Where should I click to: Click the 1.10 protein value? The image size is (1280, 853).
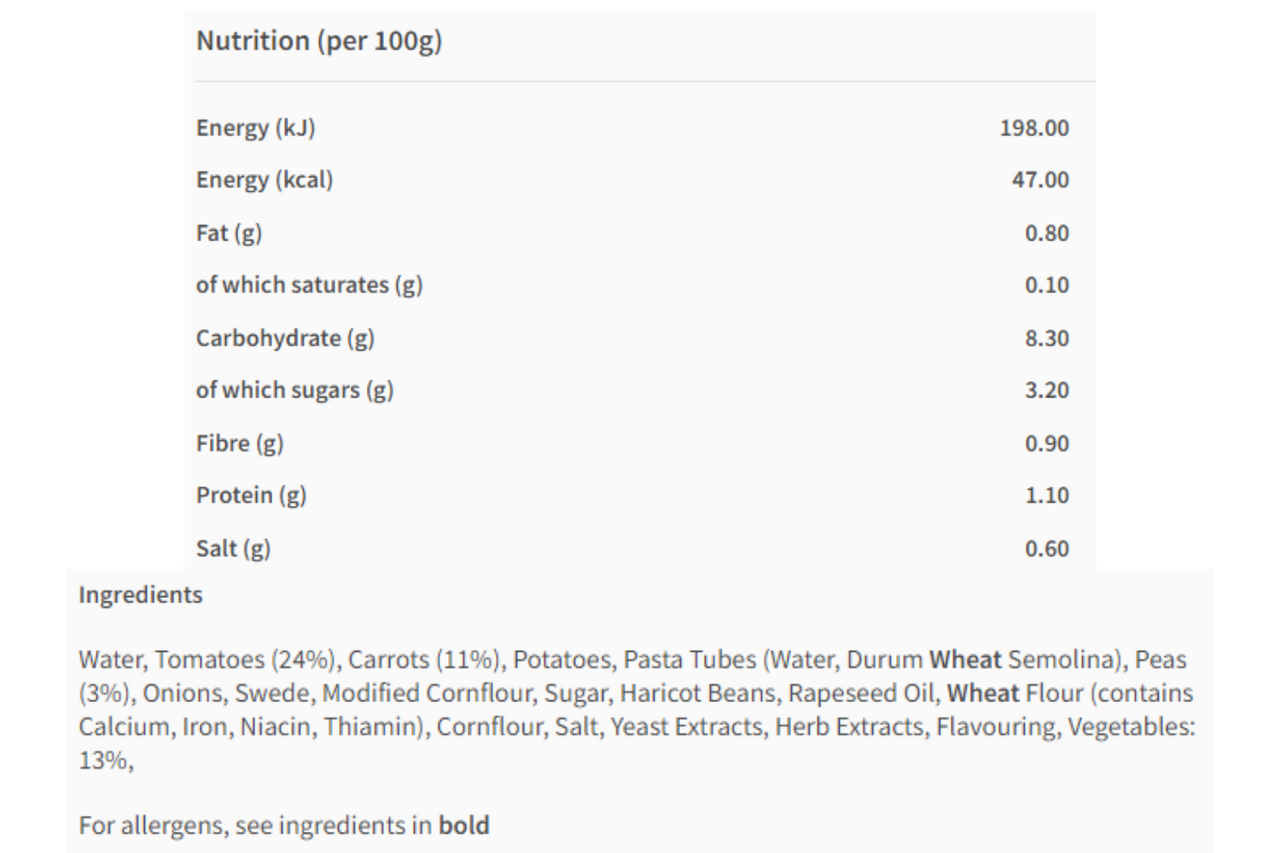pos(1046,495)
